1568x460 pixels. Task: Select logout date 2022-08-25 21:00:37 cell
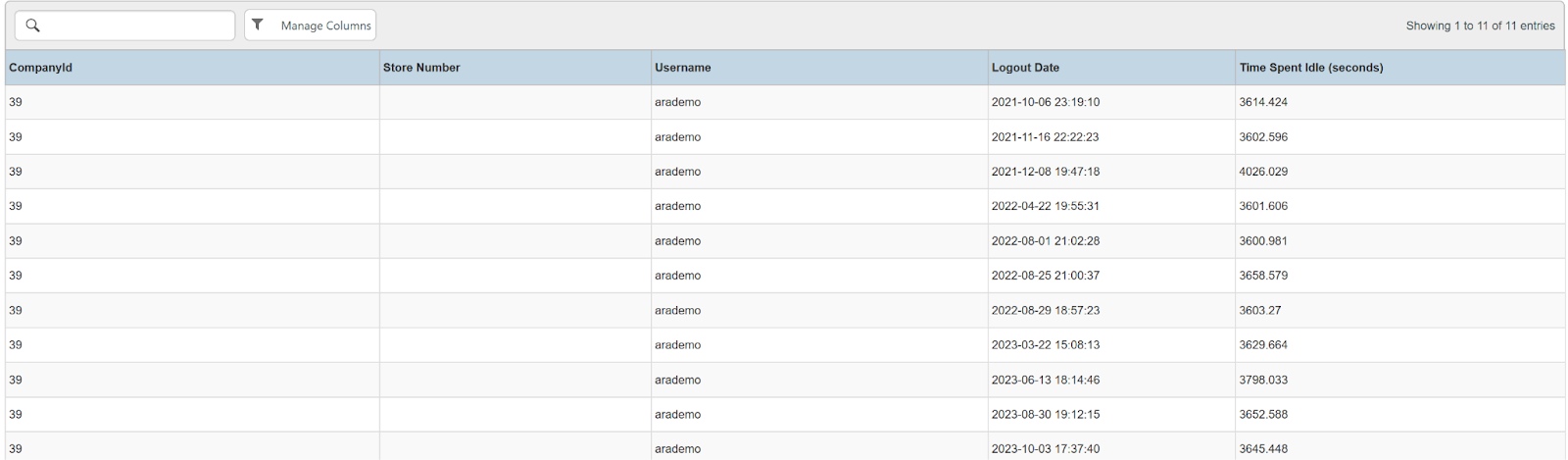[x=1045, y=276]
